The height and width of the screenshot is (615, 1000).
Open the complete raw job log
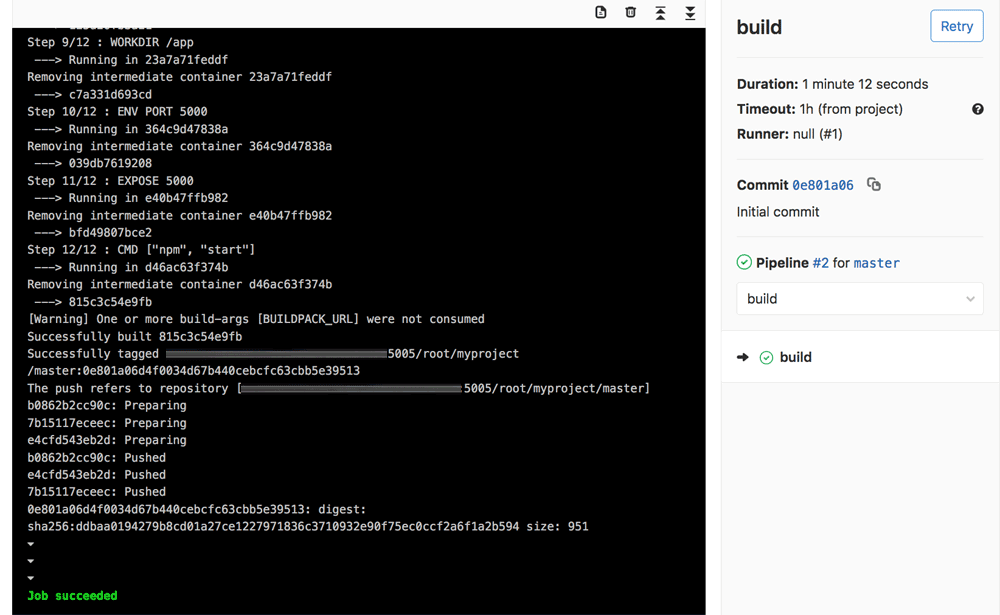pyautogui.click(x=601, y=12)
